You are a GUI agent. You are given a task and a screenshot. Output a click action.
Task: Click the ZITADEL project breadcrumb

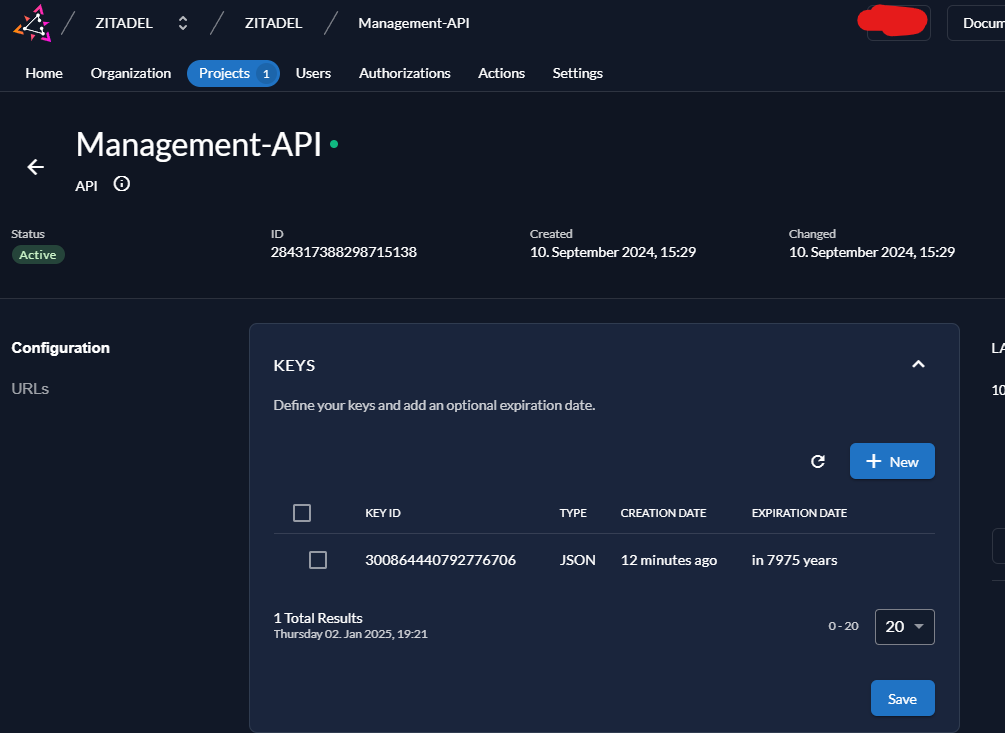click(x=274, y=23)
